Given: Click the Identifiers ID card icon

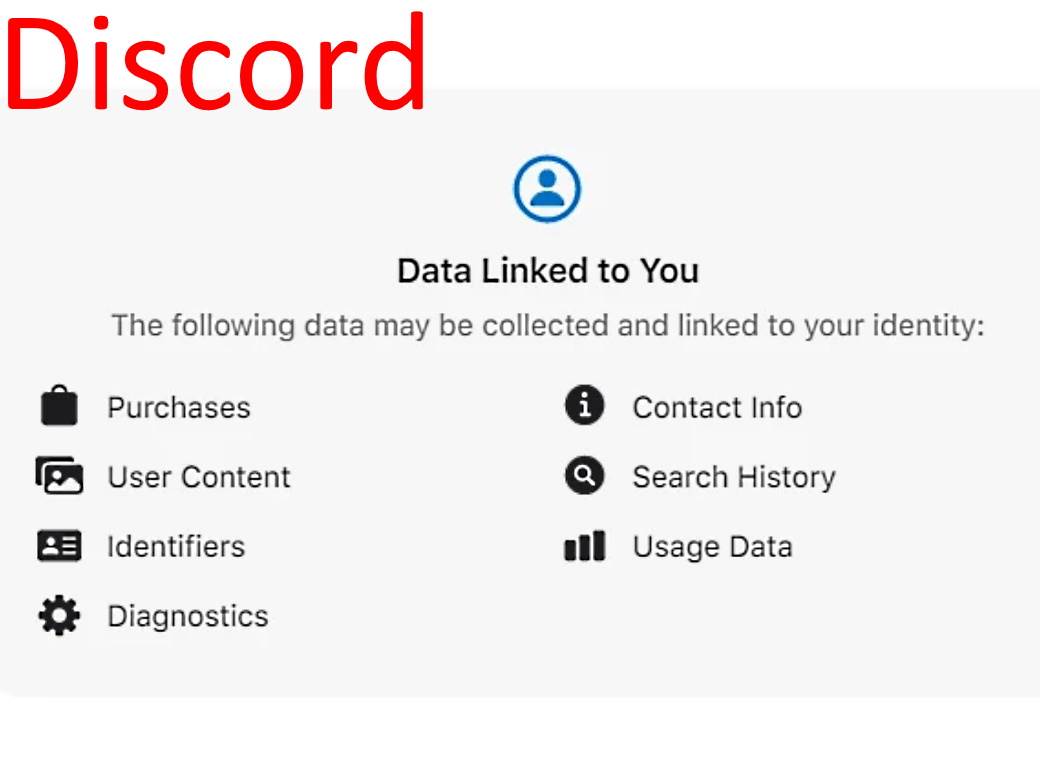Looking at the screenshot, I should tap(59, 546).
